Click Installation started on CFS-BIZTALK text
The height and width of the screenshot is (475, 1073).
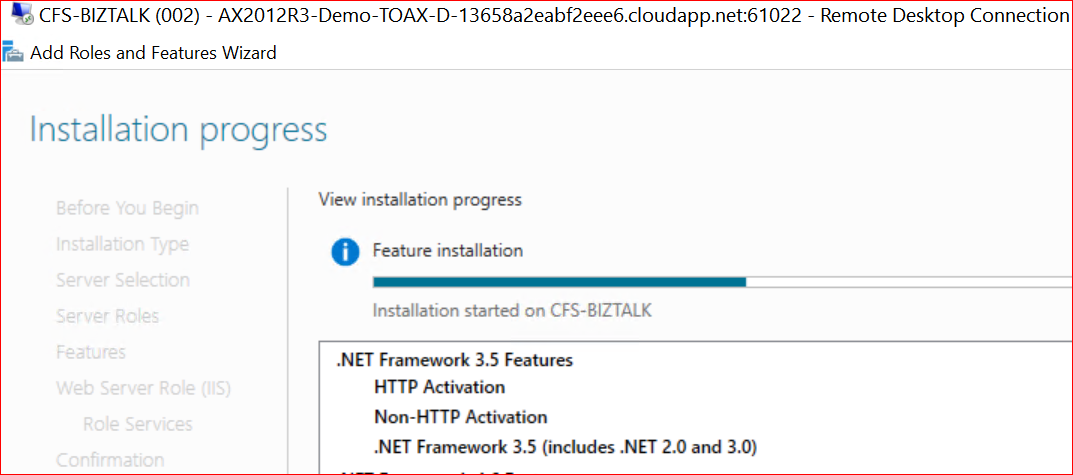click(x=511, y=310)
